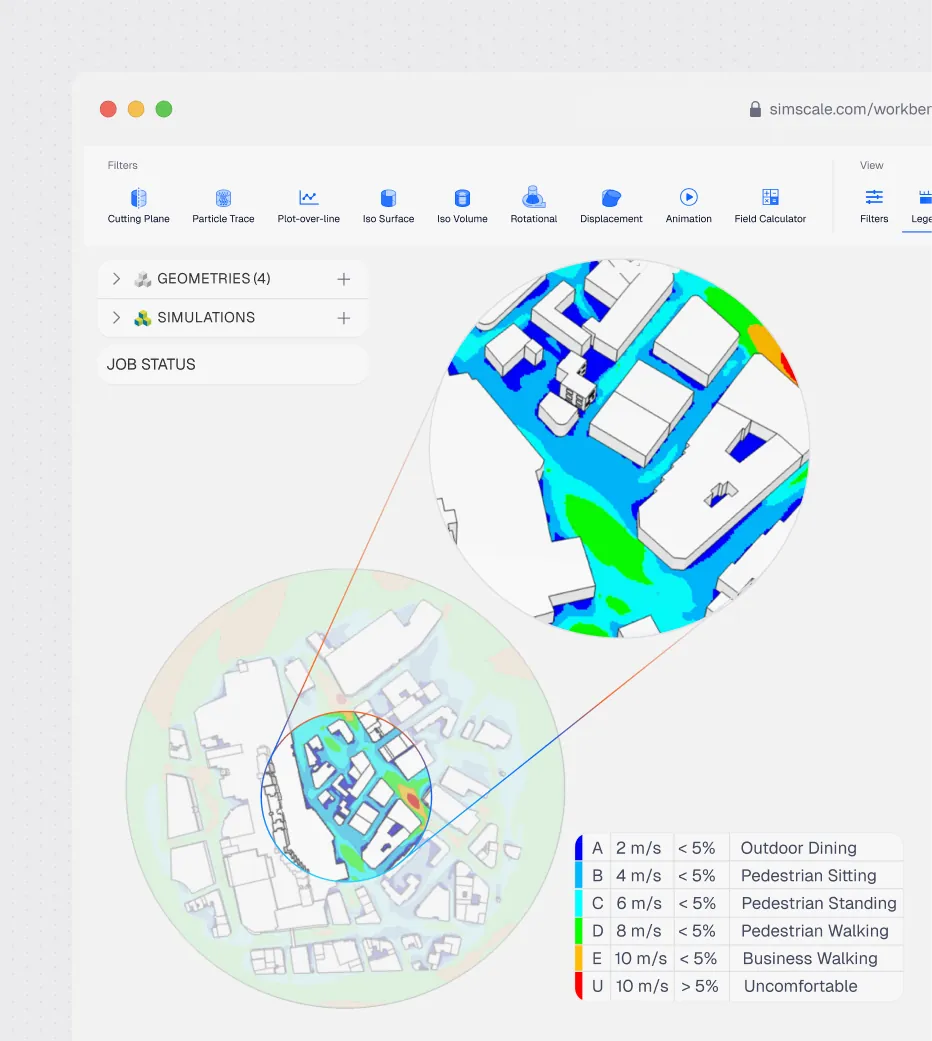Expand the GEOMETRIES (4) tree
Screen dimensions: 932x1041
click(116, 279)
